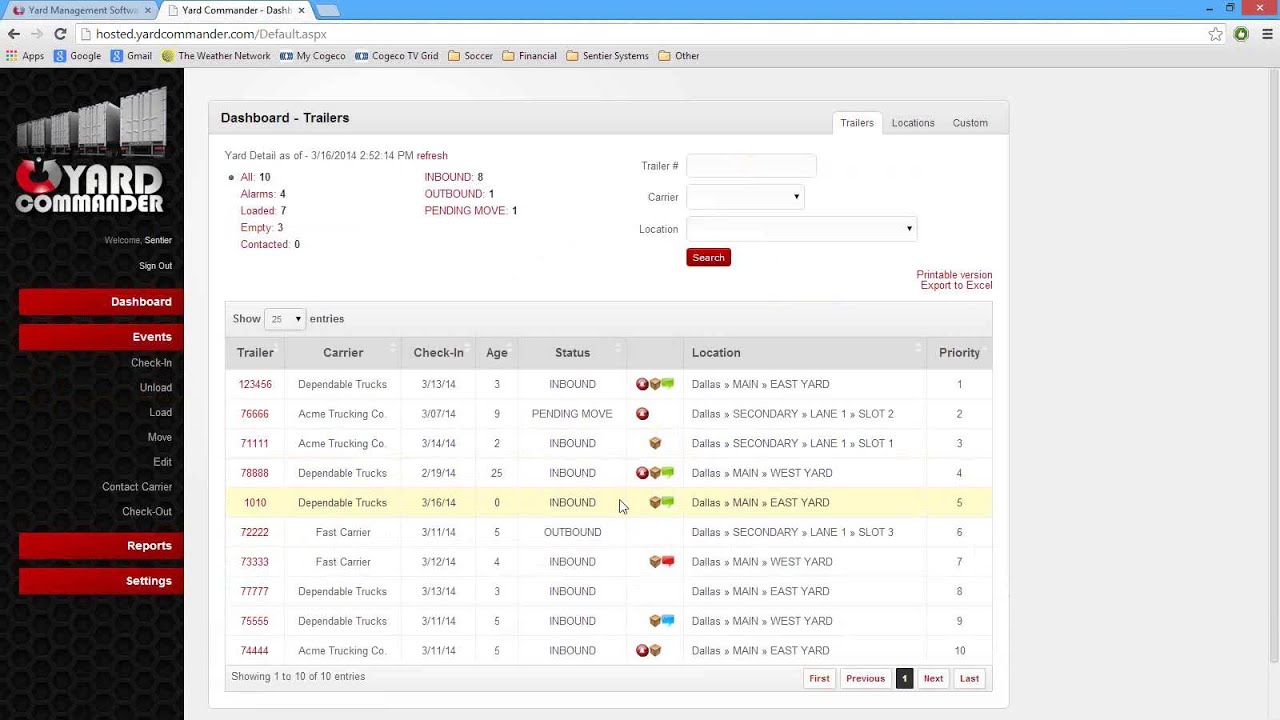Open the Printable version link
1280x720 pixels.
(954, 275)
